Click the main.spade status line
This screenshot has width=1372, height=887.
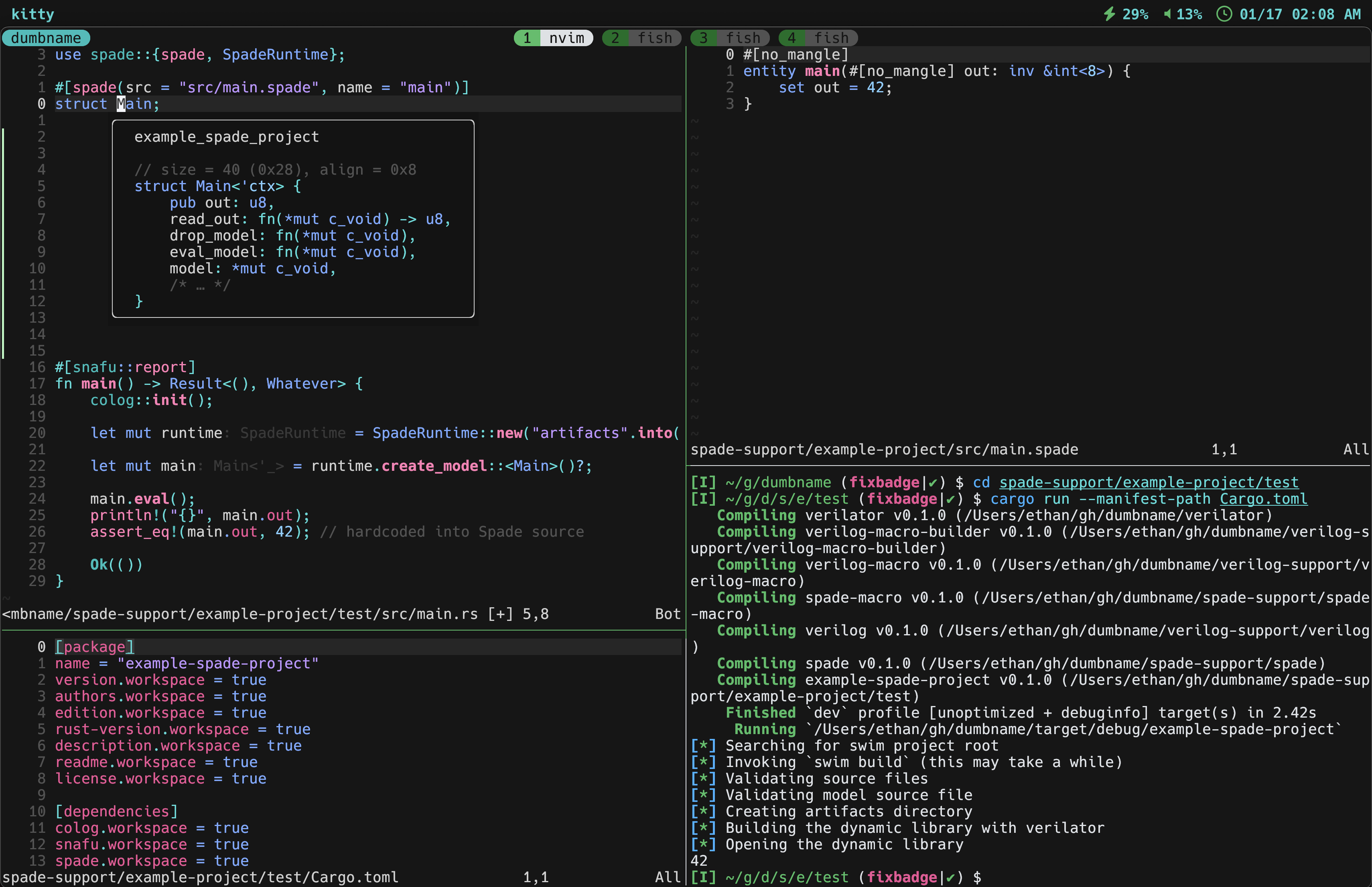point(884,449)
